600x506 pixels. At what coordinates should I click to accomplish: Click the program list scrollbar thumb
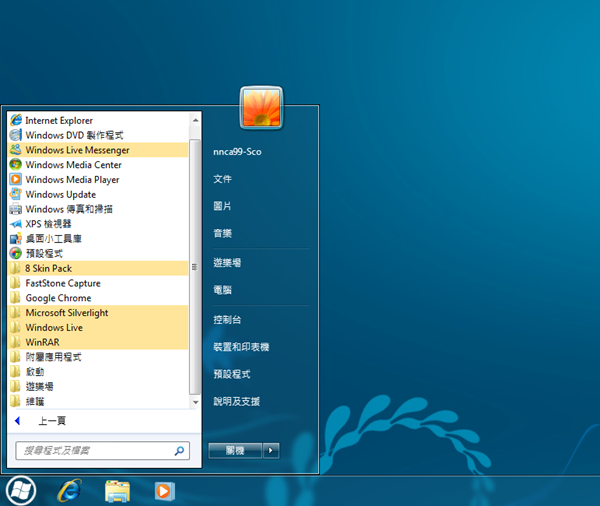tap(195, 267)
